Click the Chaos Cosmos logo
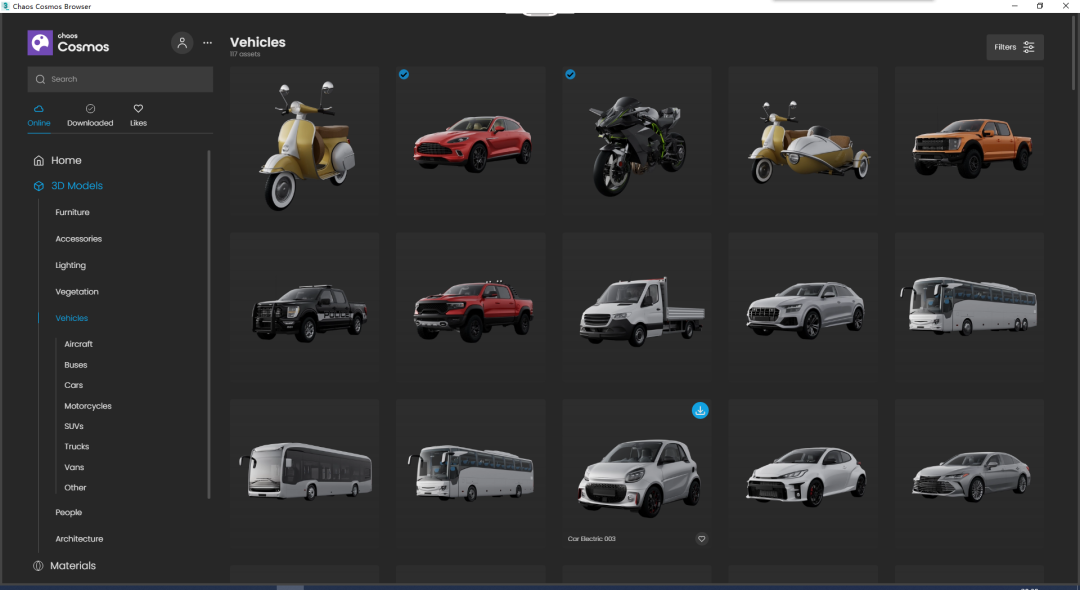Screen dimensions: 1080x590 coord(40,43)
